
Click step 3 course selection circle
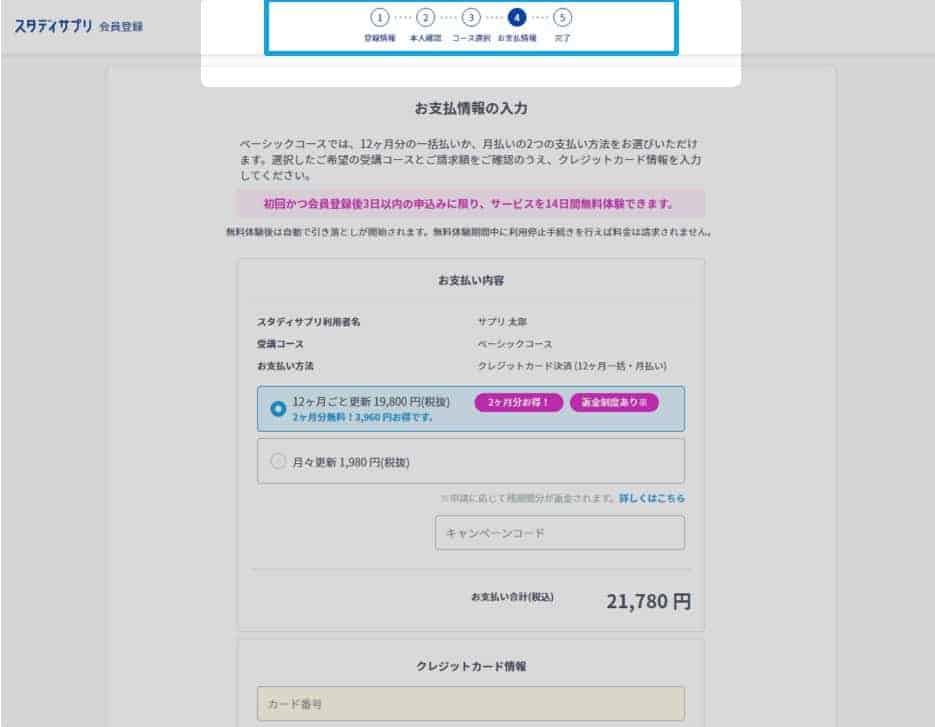[x=471, y=17]
